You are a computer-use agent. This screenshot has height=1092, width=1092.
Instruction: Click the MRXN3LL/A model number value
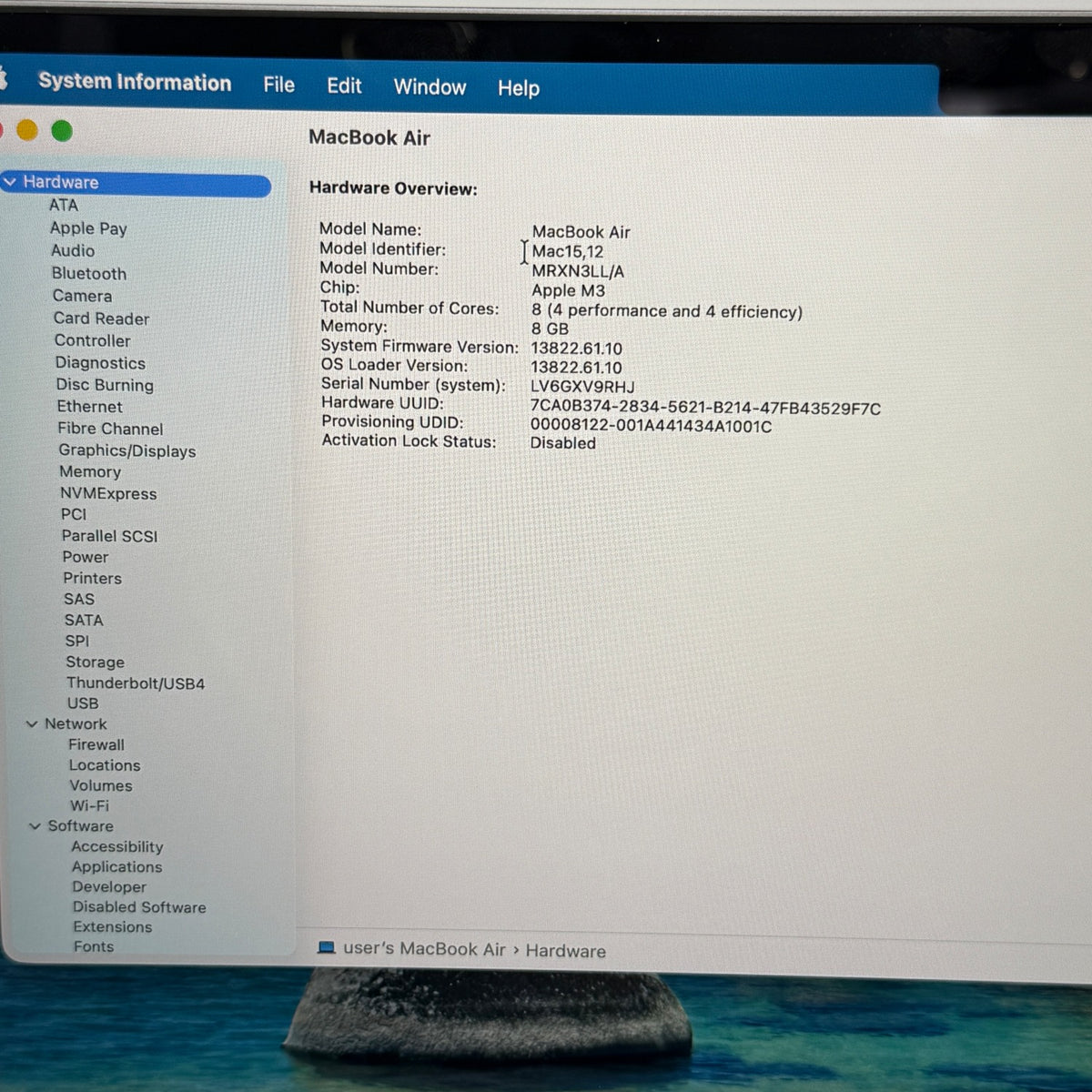(x=578, y=271)
